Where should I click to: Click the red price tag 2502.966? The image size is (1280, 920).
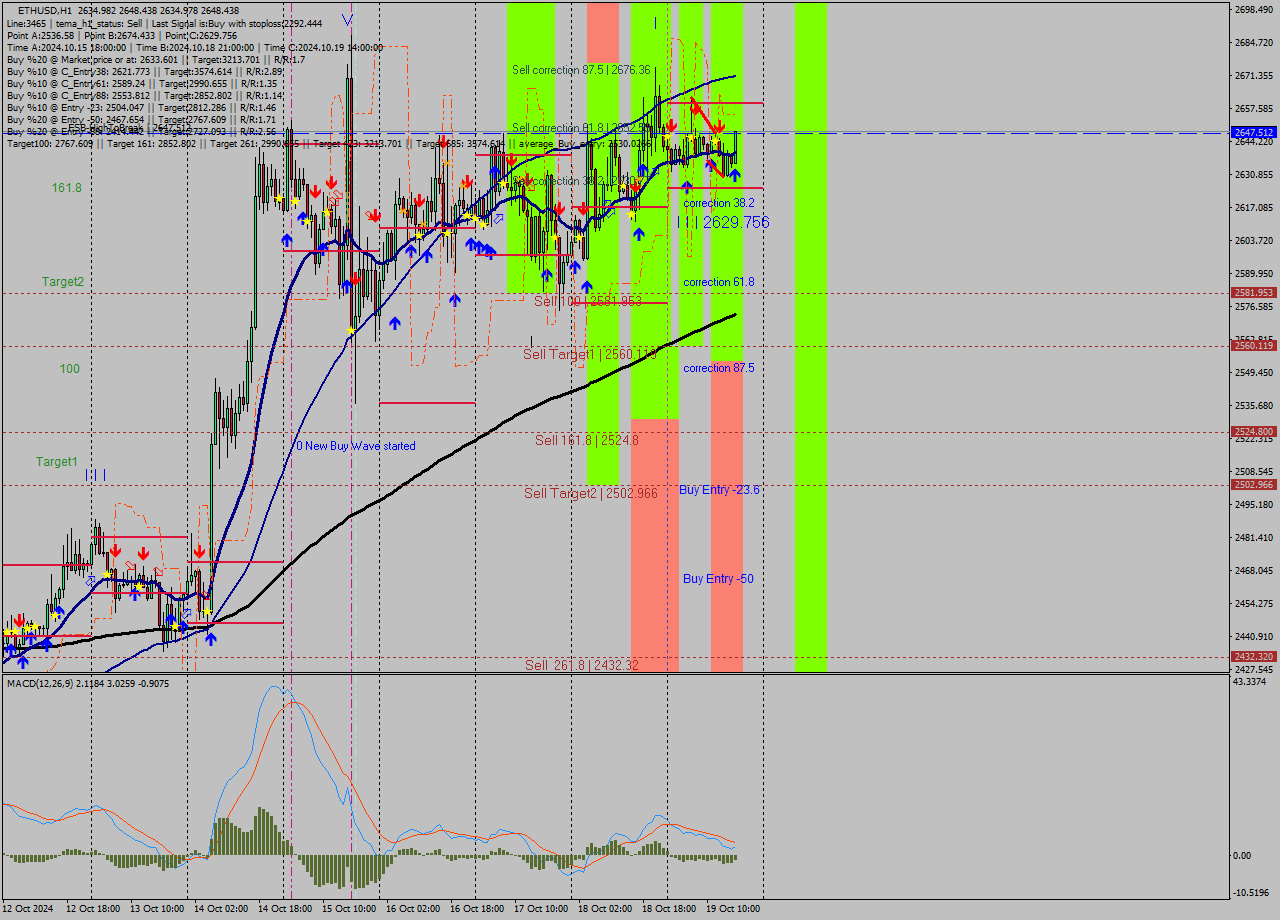[x=1254, y=485]
